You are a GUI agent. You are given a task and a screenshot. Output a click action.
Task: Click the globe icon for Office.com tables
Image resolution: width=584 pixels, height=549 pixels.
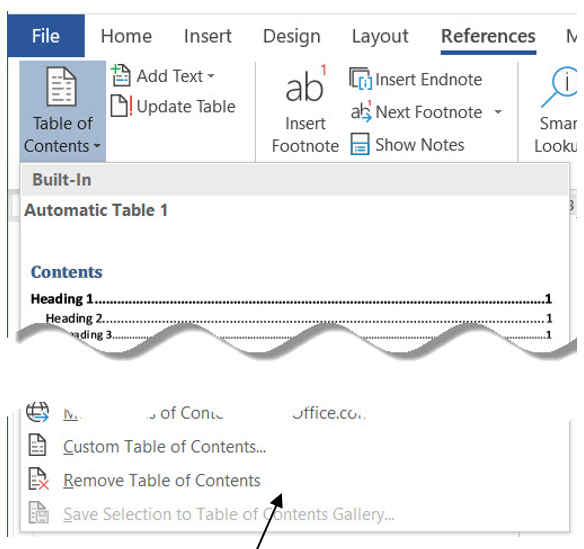[37, 412]
